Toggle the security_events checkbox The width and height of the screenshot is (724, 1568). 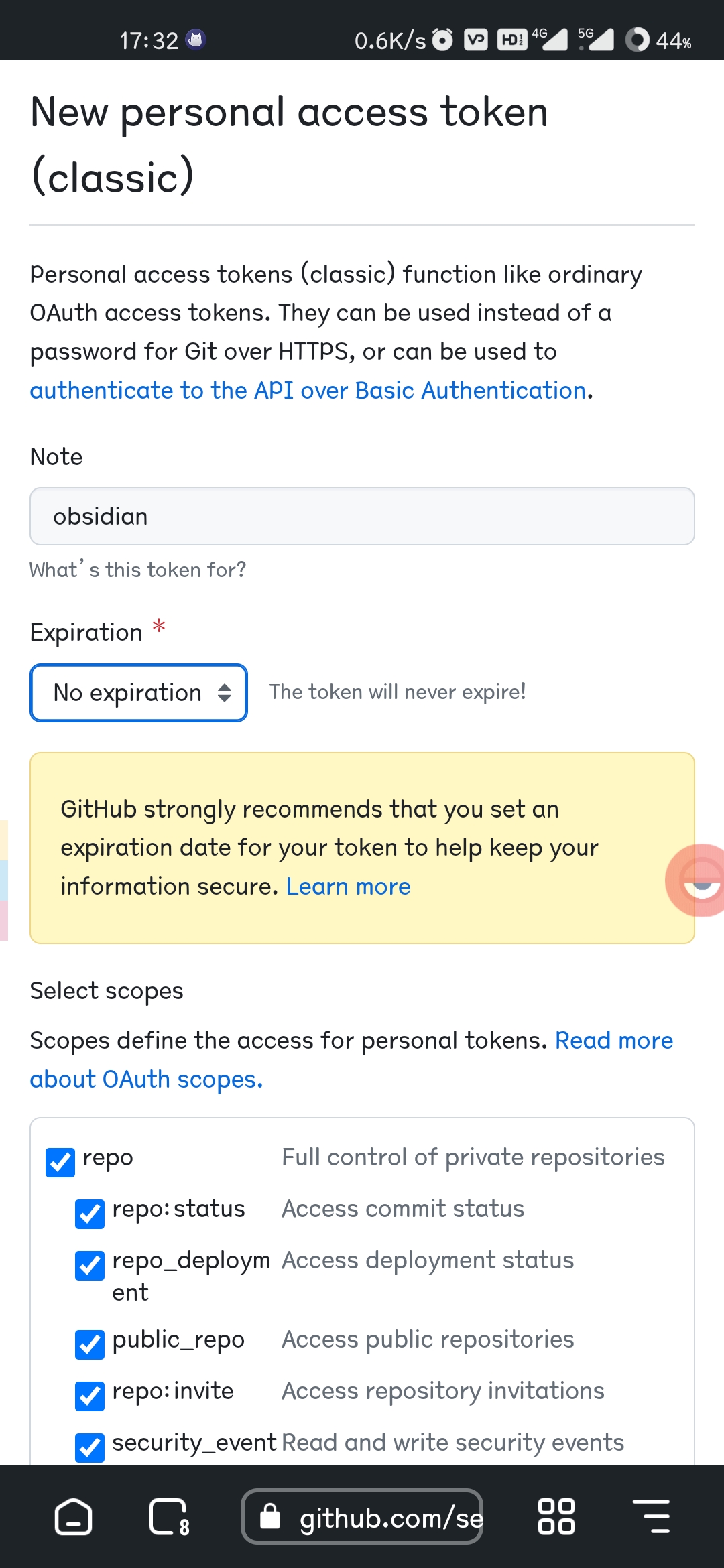[x=90, y=1447]
